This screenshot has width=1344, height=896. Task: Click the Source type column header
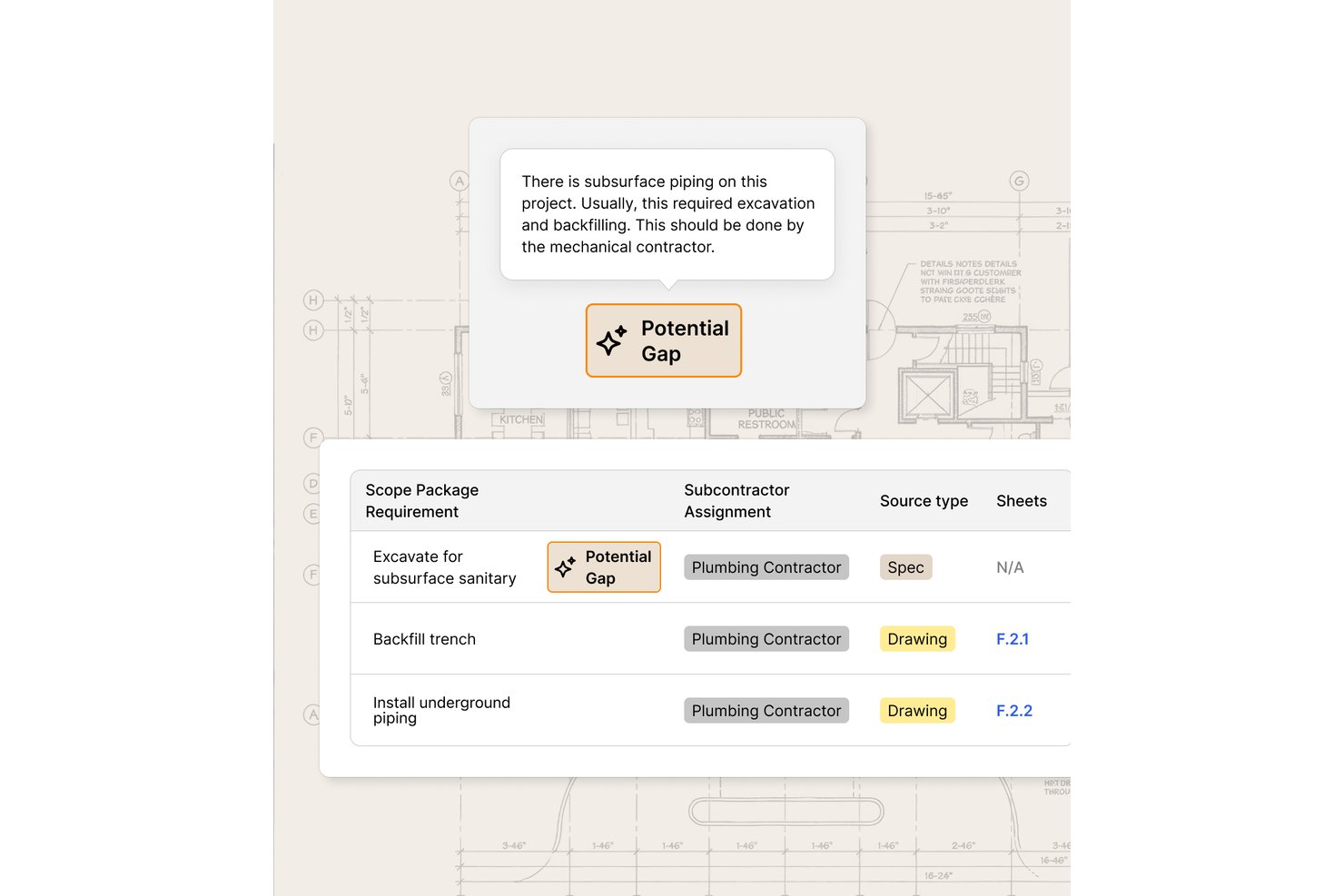[924, 501]
